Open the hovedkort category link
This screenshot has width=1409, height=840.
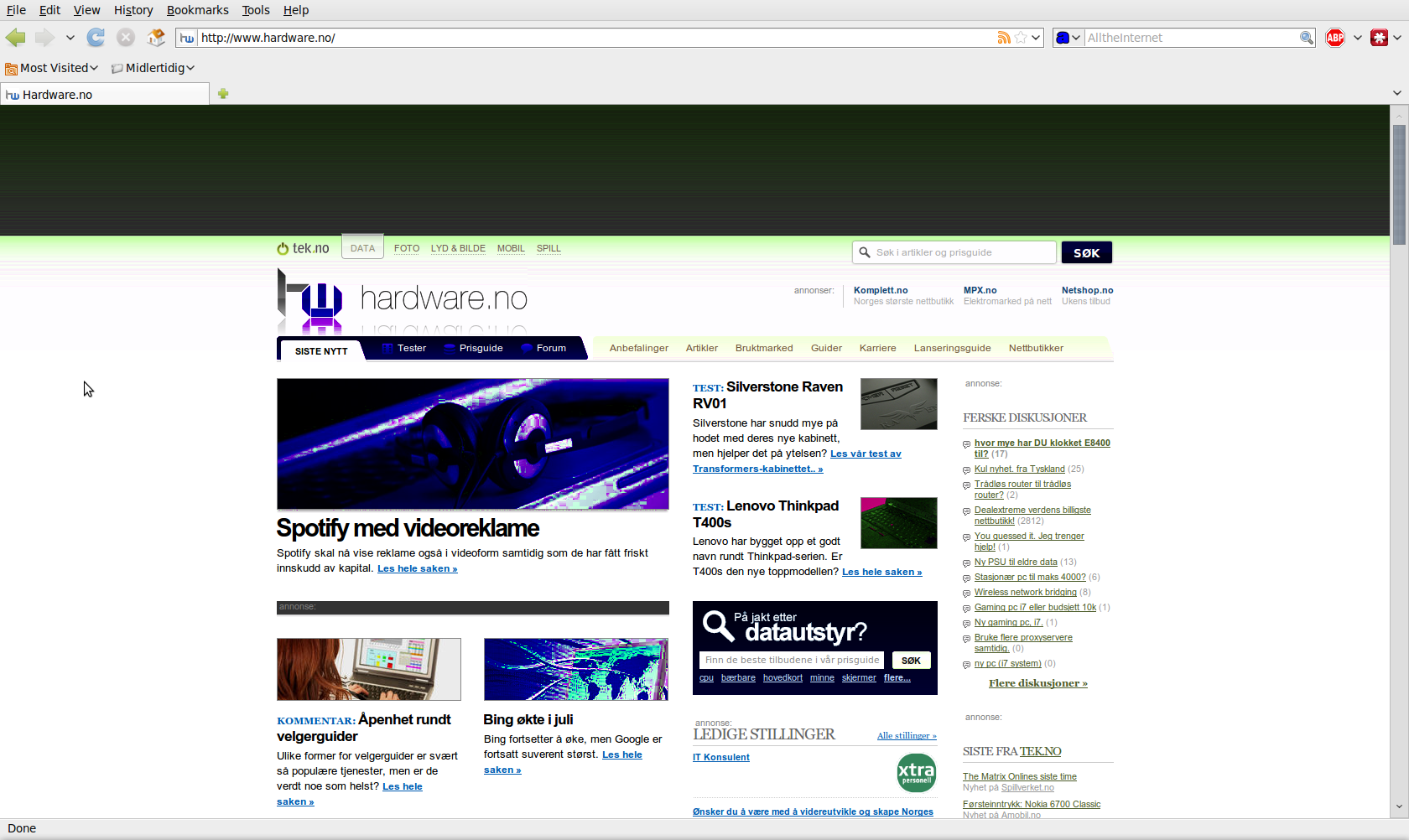(782, 678)
